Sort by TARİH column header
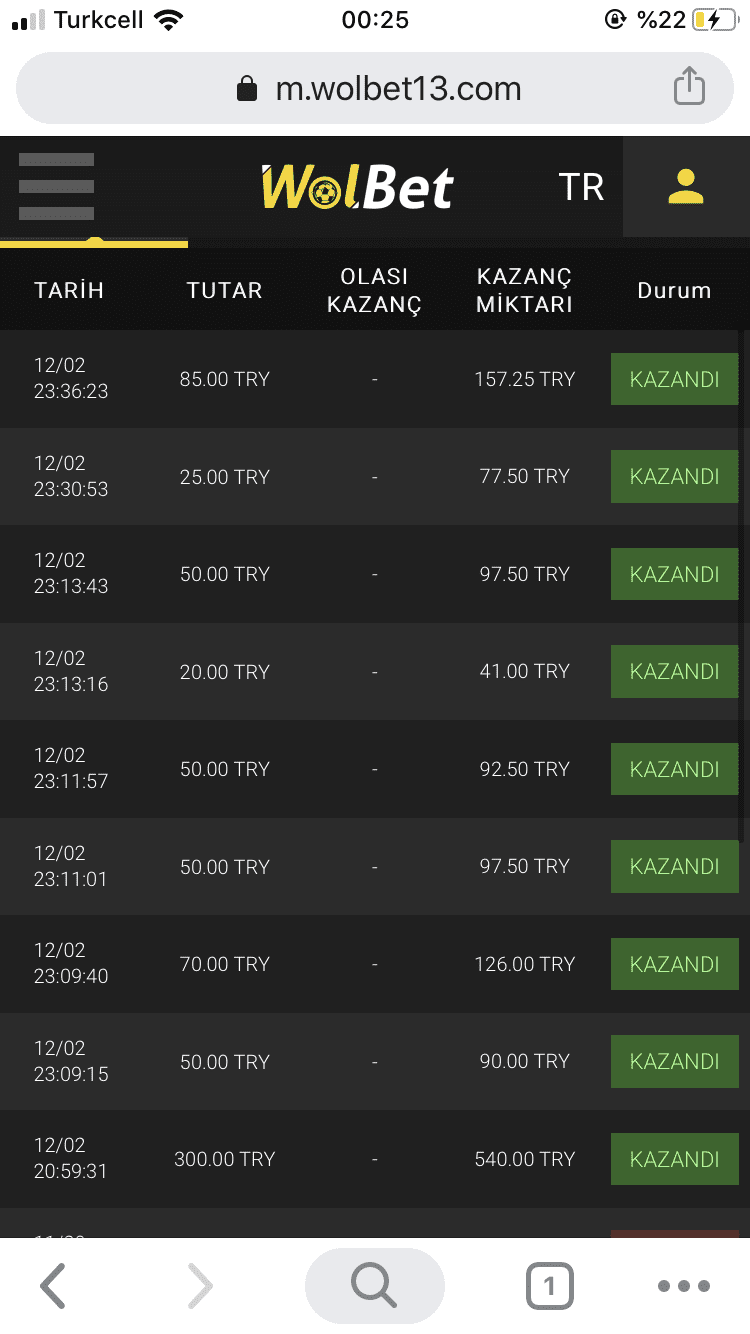This screenshot has height=1334, width=750. [69, 291]
